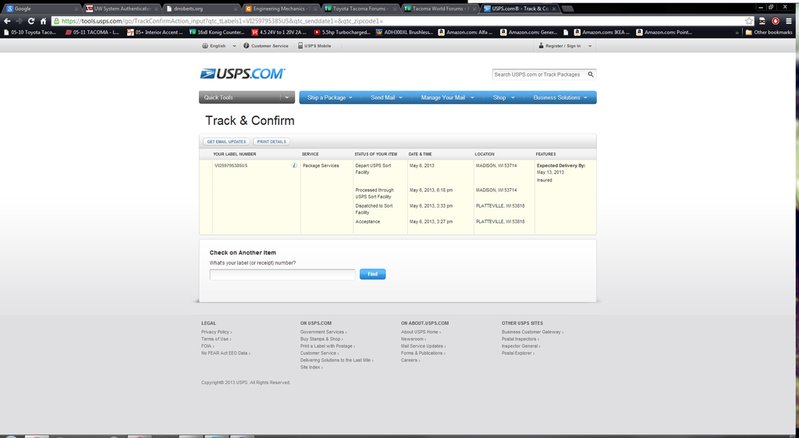Open the FOIA footer link
Screen dimensions: 799x438
(x=207, y=346)
